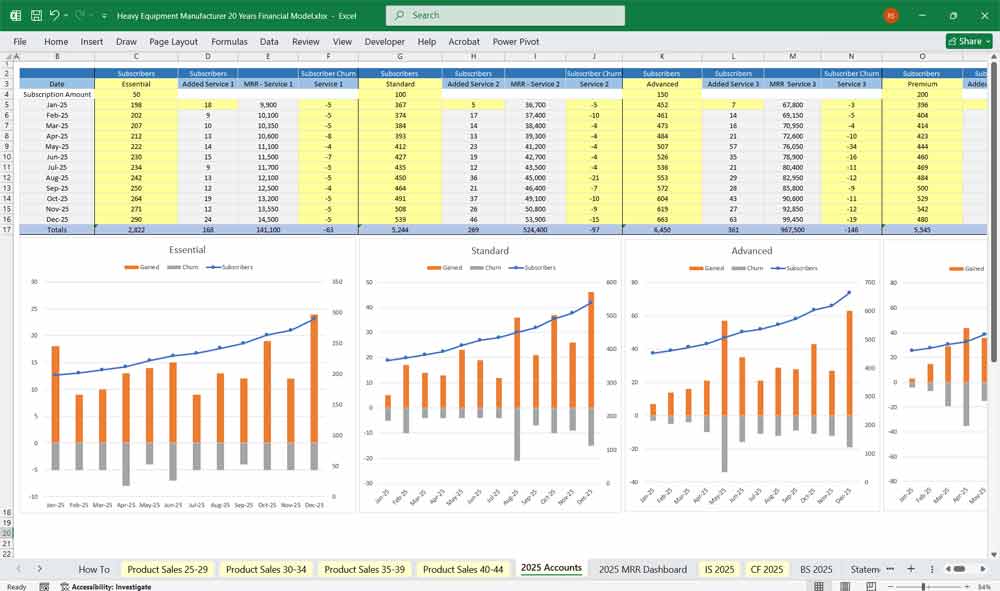1000x591 pixels.
Task: Open the user account avatar
Action: click(891, 15)
